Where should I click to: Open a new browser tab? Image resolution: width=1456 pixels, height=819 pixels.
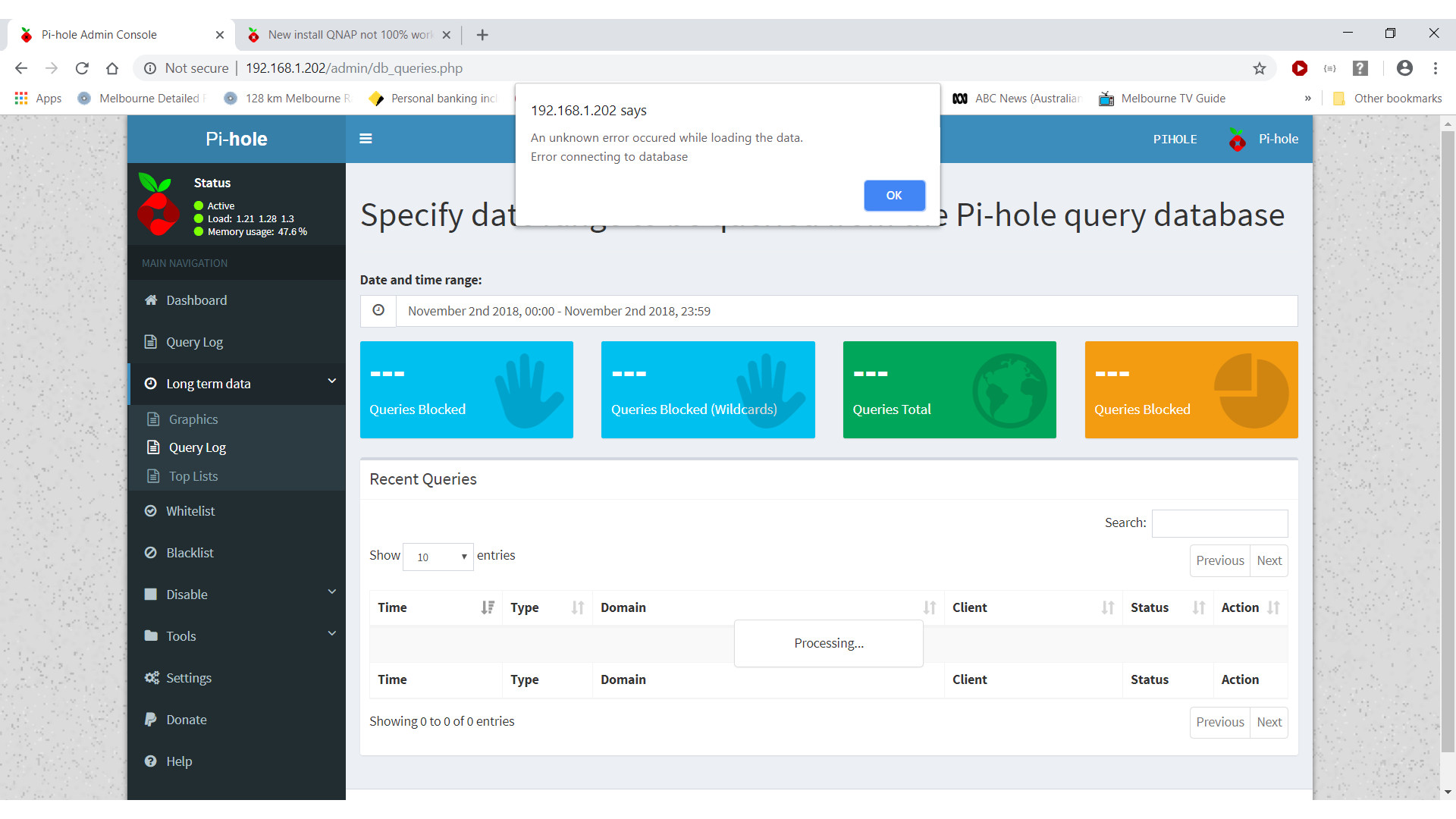482,35
